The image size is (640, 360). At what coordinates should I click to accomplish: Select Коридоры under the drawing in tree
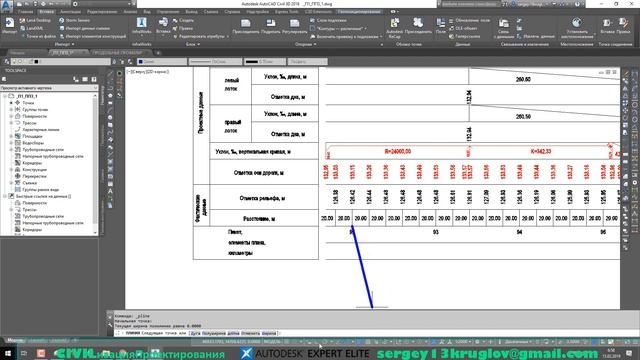click(x=32, y=163)
